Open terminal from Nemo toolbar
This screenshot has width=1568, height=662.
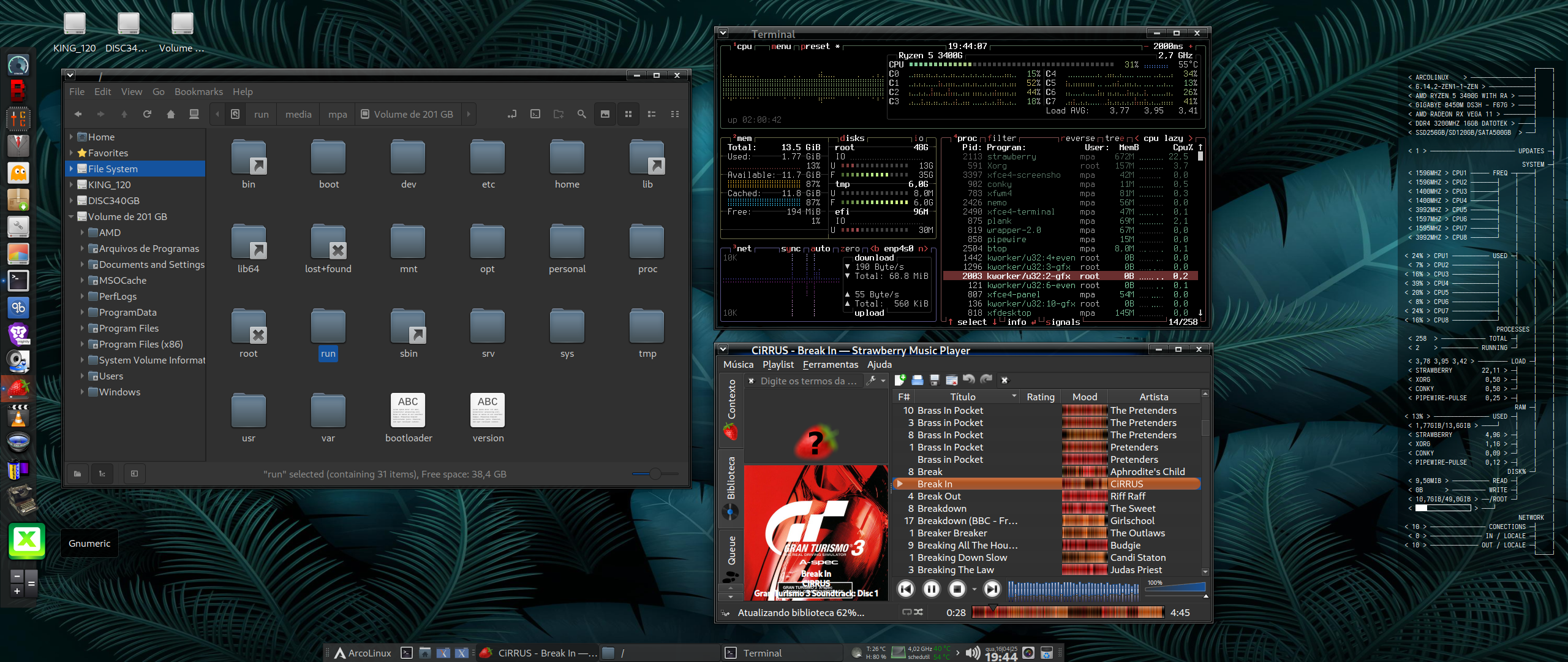point(535,114)
